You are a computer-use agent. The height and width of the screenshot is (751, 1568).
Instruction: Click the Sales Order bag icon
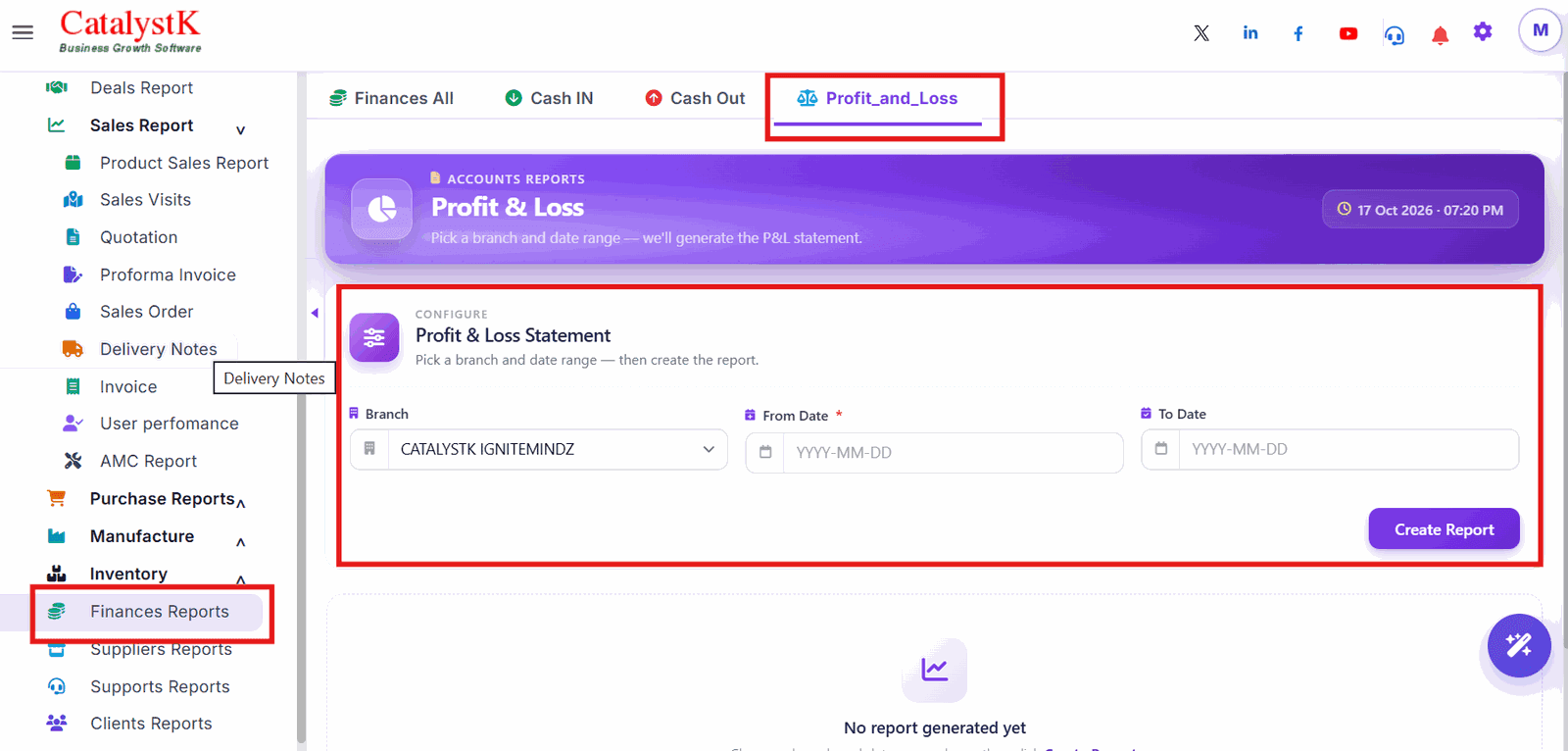[73, 312]
